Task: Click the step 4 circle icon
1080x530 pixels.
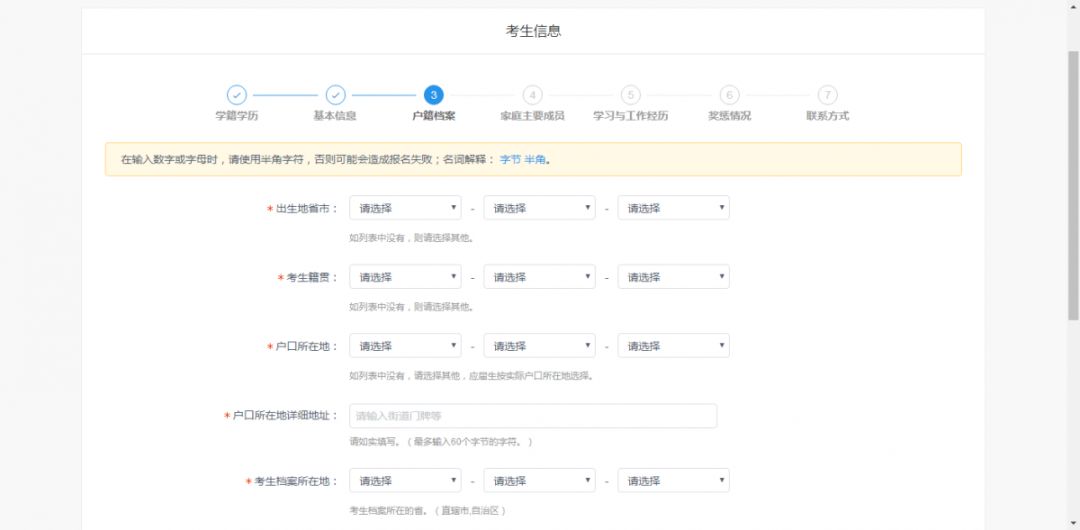Action: pyautogui.click(x=532, y=95)
